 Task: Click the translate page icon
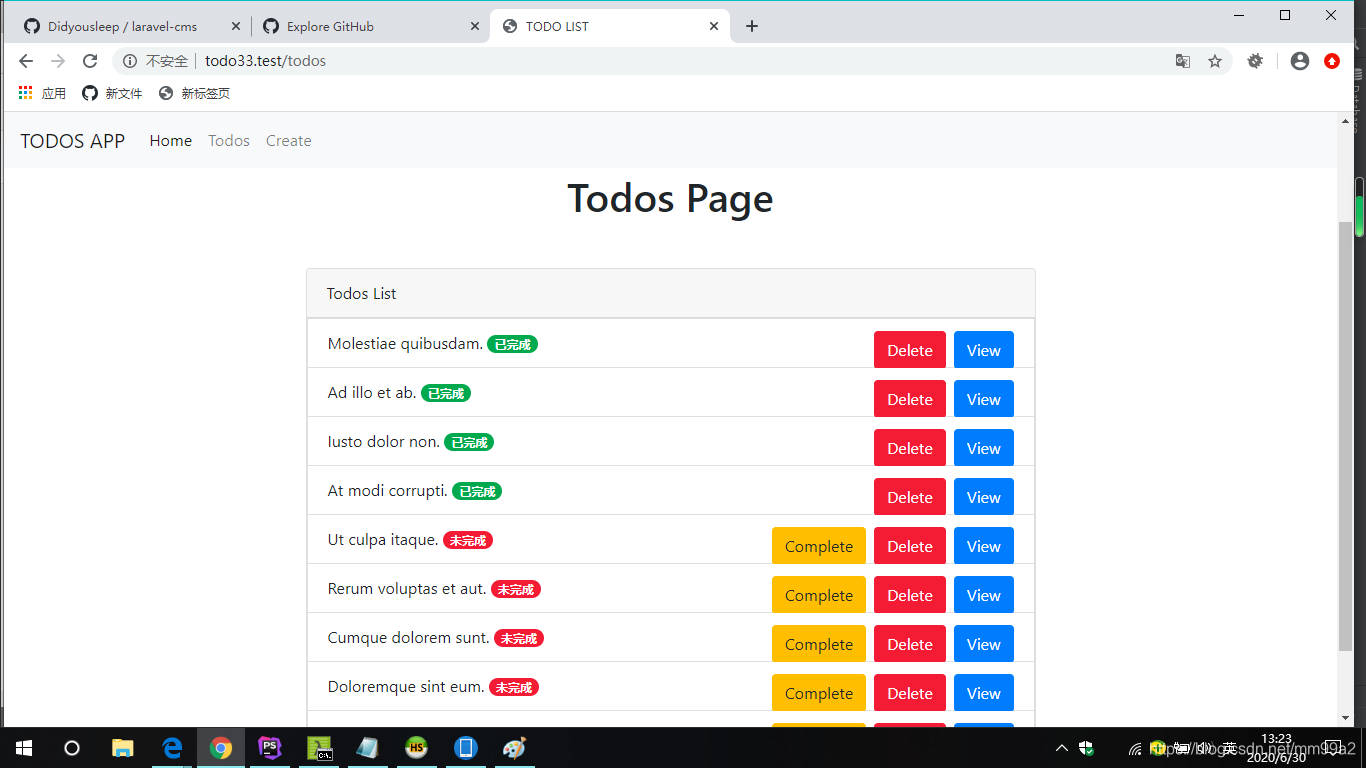[1183, 61]
